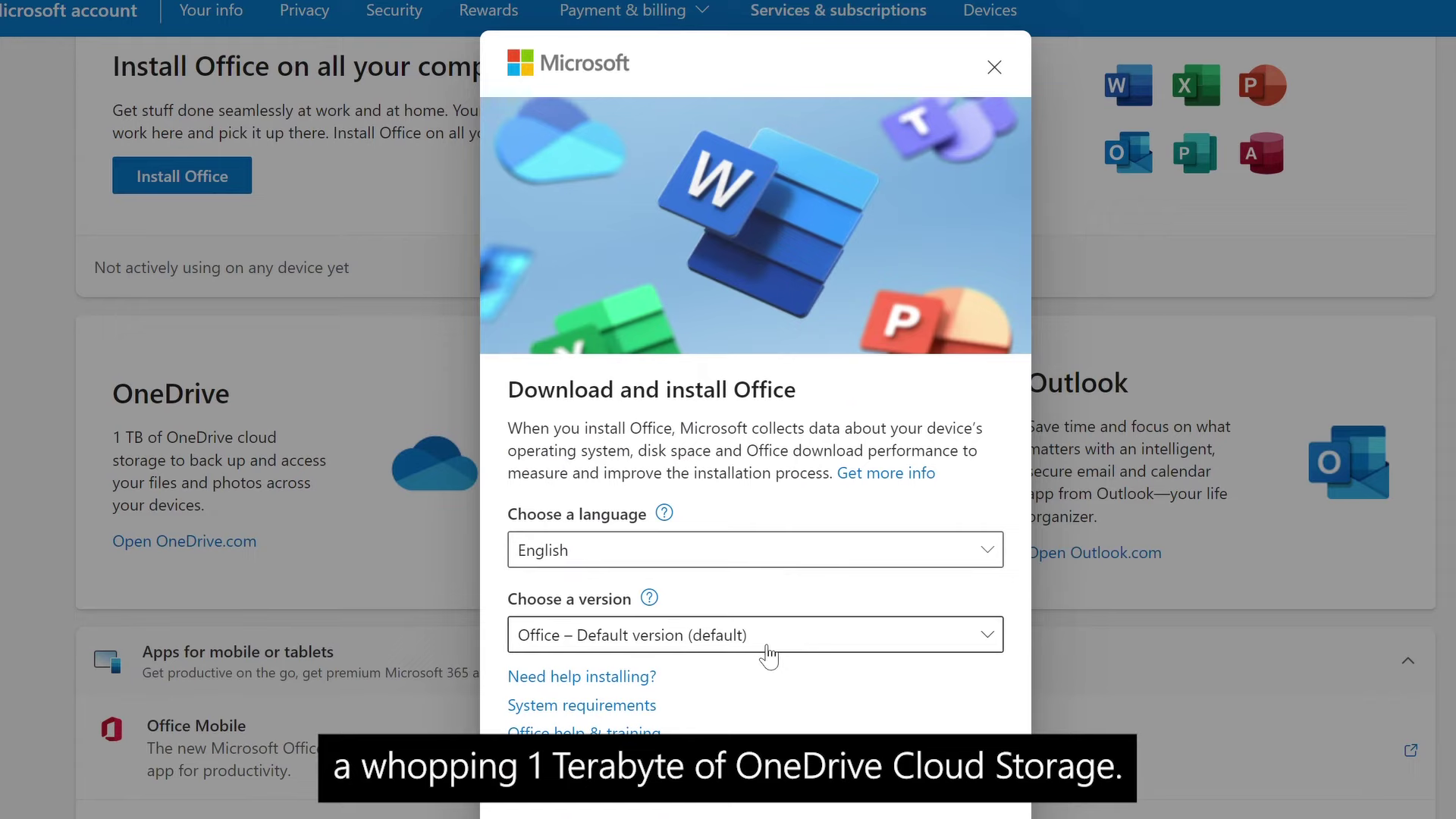Click the version help question mark icon

click(649, 598)
